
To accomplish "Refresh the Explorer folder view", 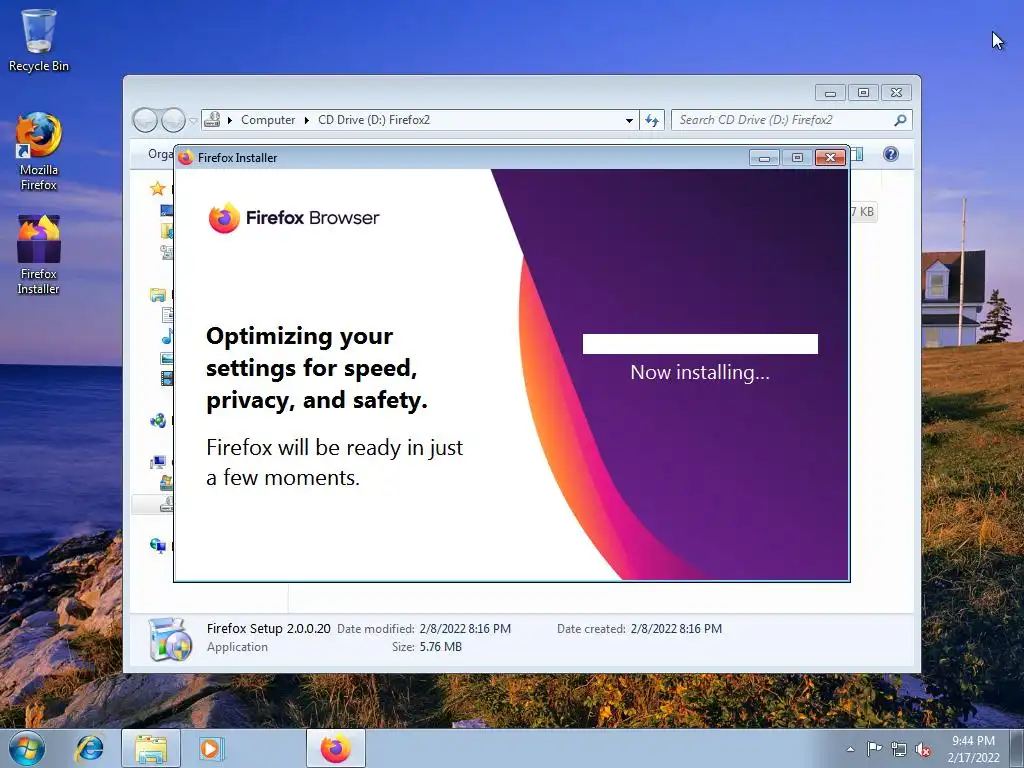I will (x=652, y=120).
